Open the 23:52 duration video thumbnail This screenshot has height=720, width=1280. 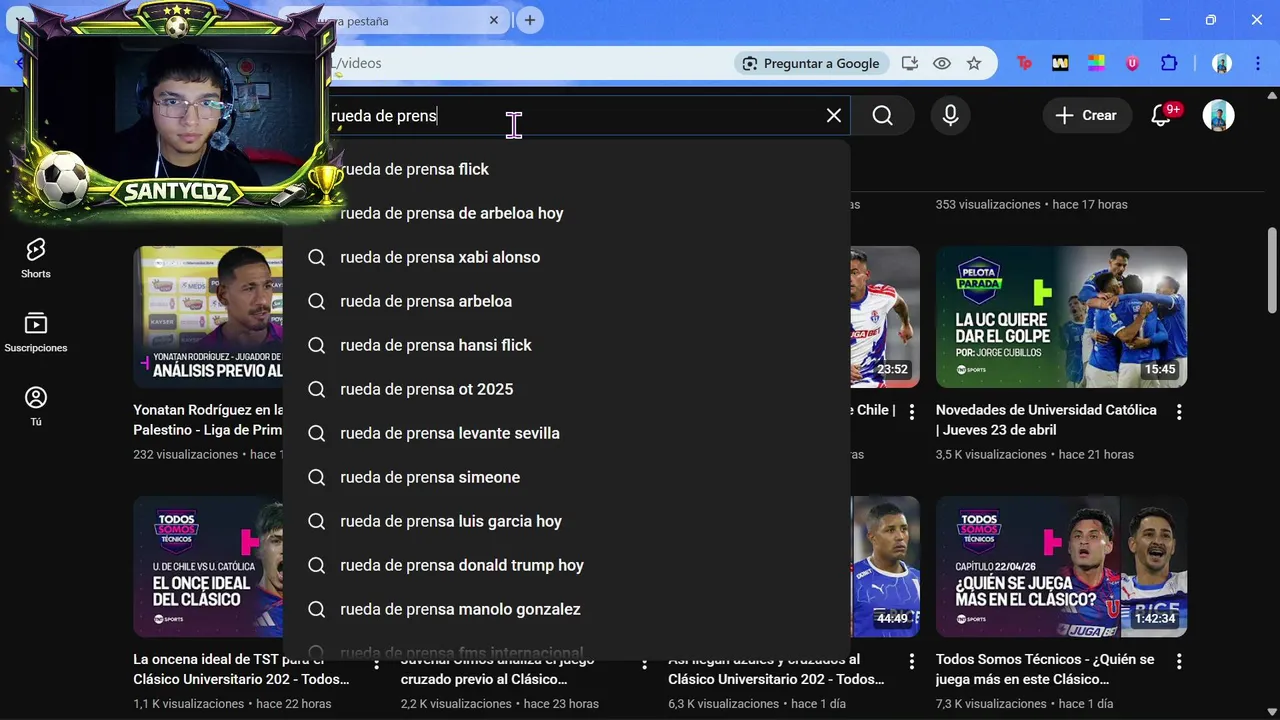click(x=885, y=317)
